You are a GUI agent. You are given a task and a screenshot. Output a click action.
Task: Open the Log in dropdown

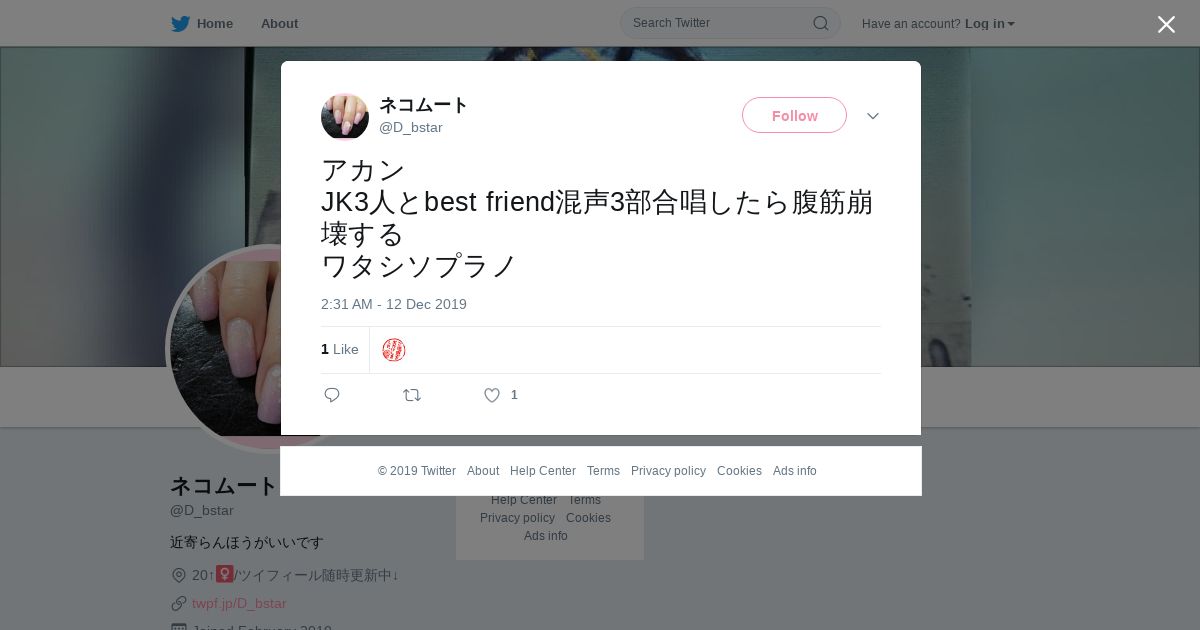[x=989, y=24]
